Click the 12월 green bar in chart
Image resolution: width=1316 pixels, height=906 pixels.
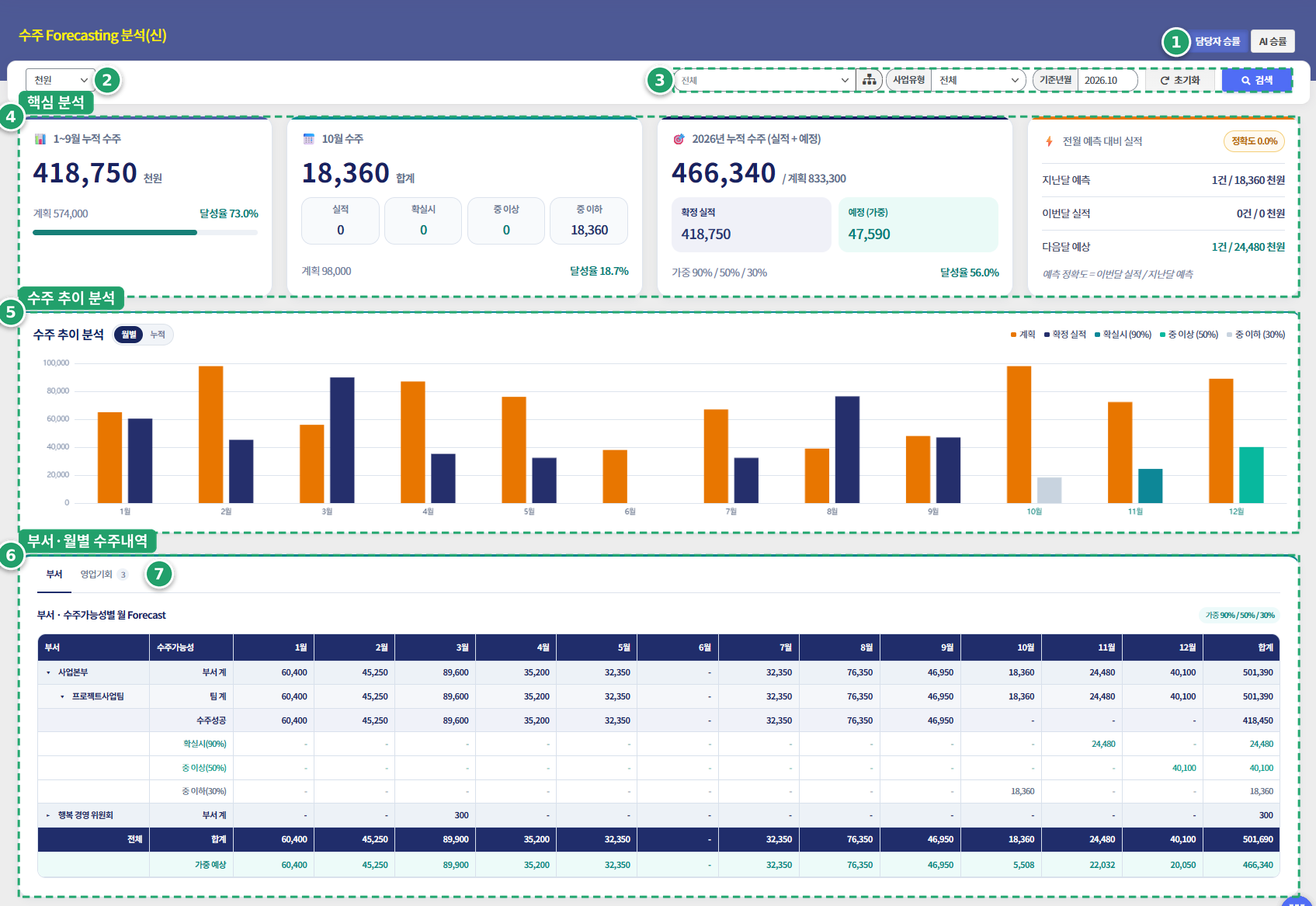tap(1251, 475)
